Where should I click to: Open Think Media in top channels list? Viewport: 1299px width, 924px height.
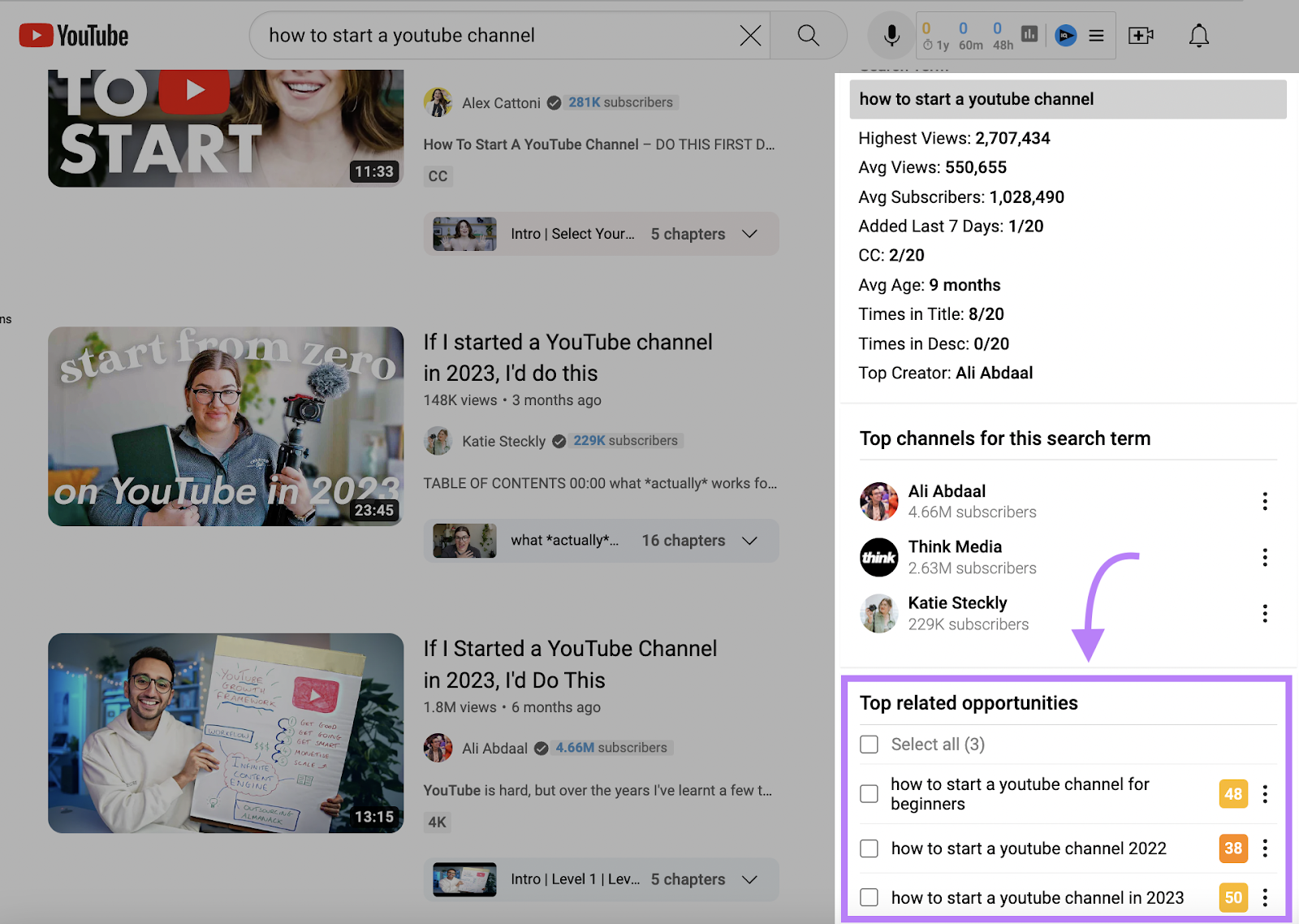[x=955, y=547]
